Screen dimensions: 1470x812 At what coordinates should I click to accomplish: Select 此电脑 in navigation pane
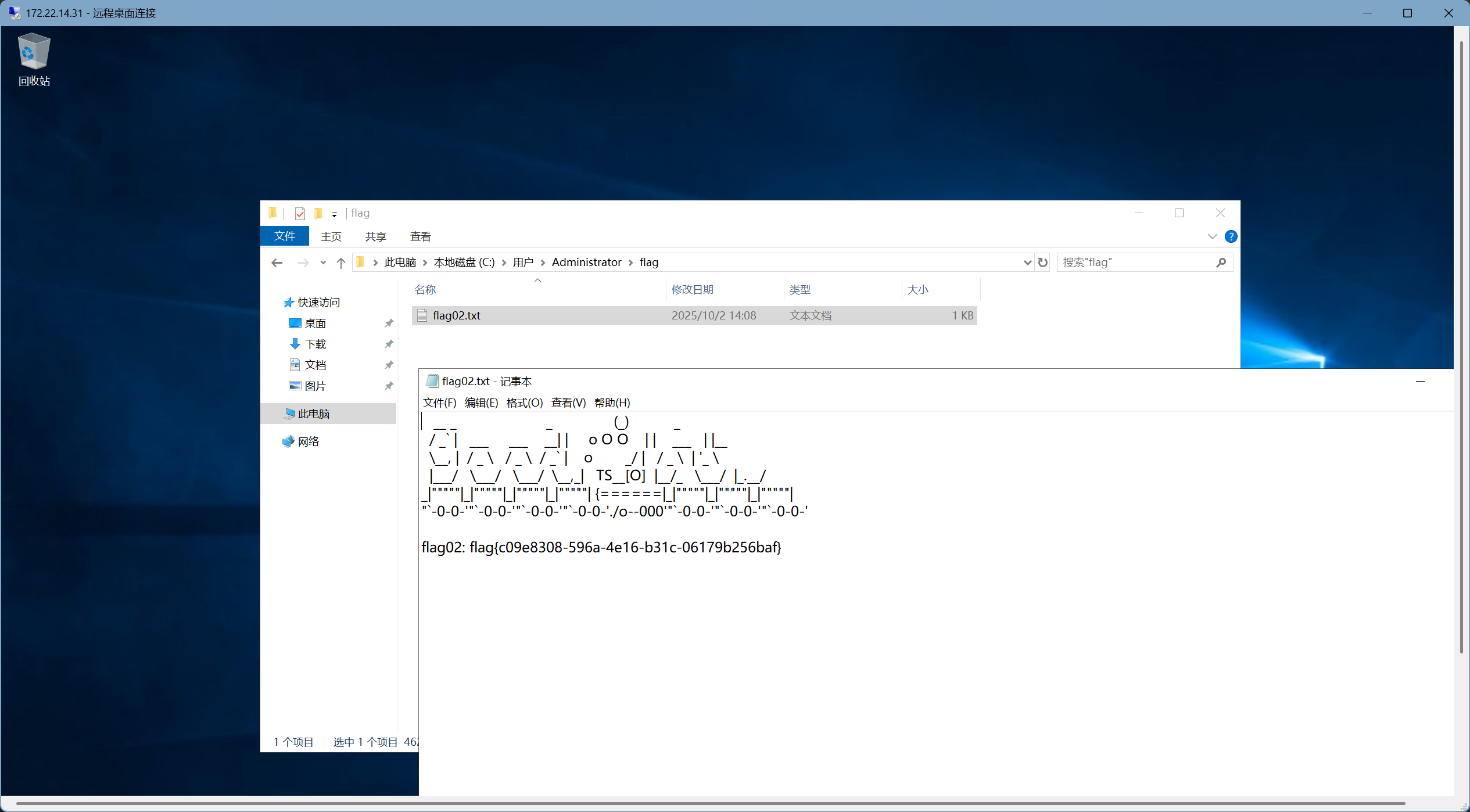[x=314, y=414]
